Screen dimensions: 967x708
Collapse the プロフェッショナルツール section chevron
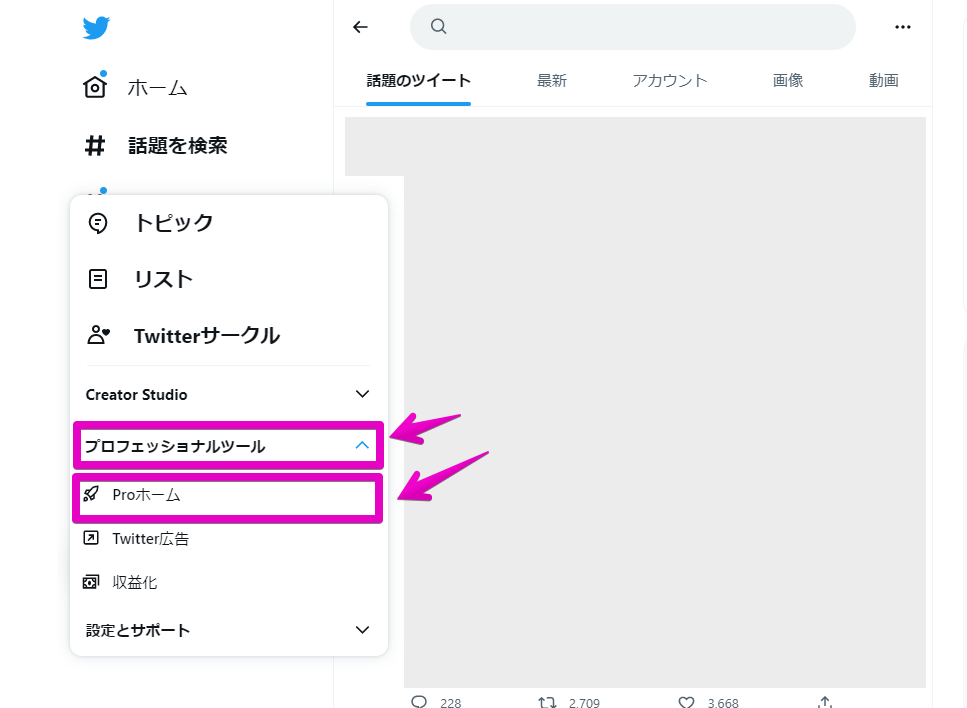coord(363,445)
